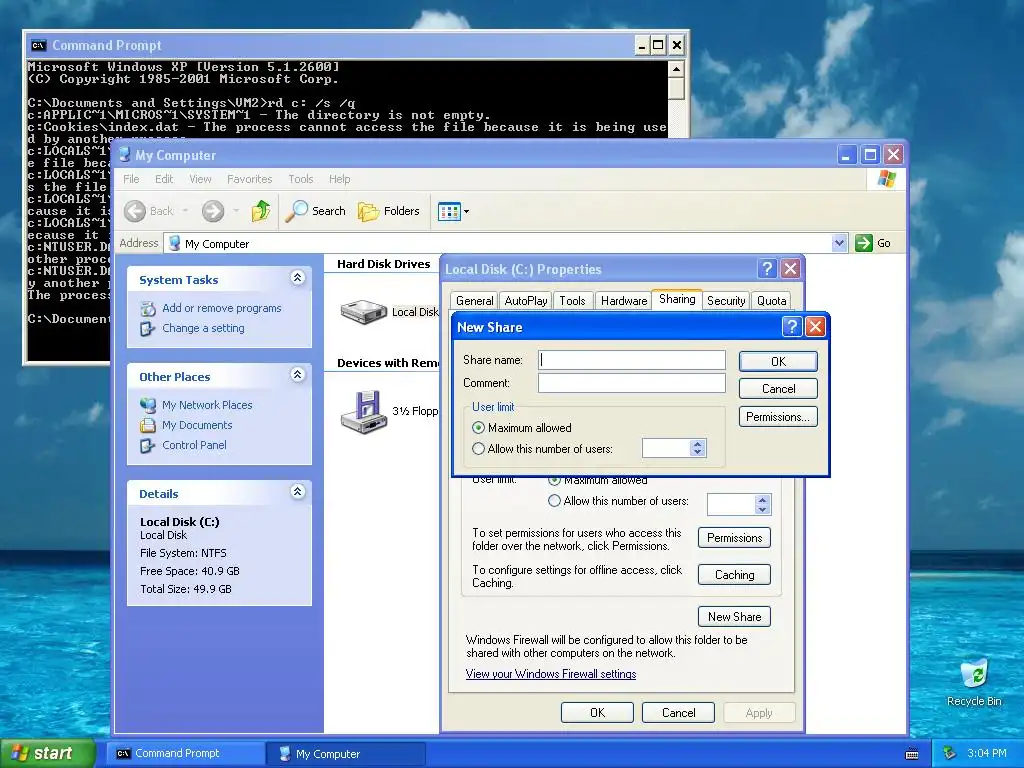The height and width of the screenshot is (768, 1024).
Task: Switch to the Quota tab
Action: pos(771,300)
